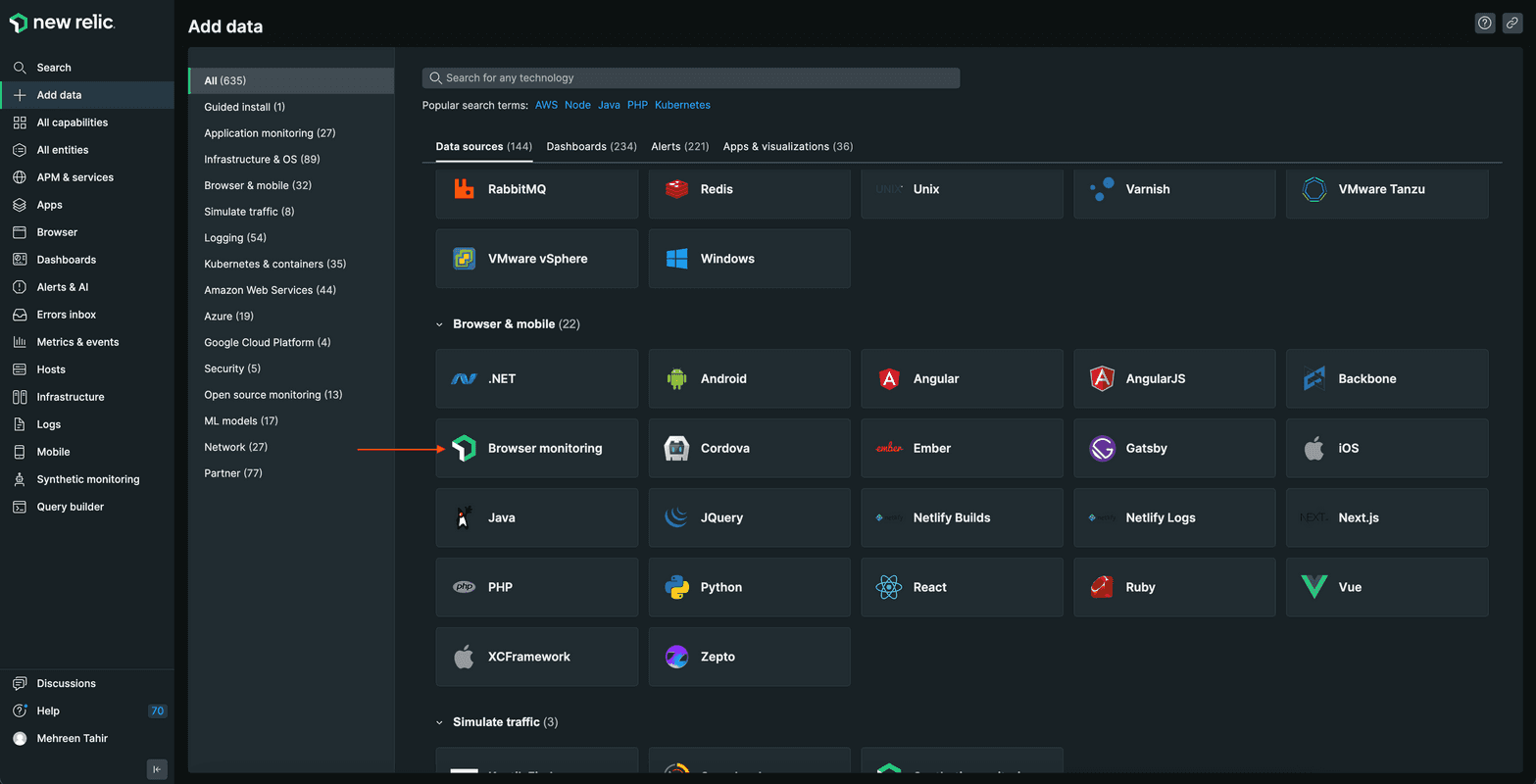Switch to Apps & visualizations tab
Screen dimensions: 1536x784
[787, 147]
